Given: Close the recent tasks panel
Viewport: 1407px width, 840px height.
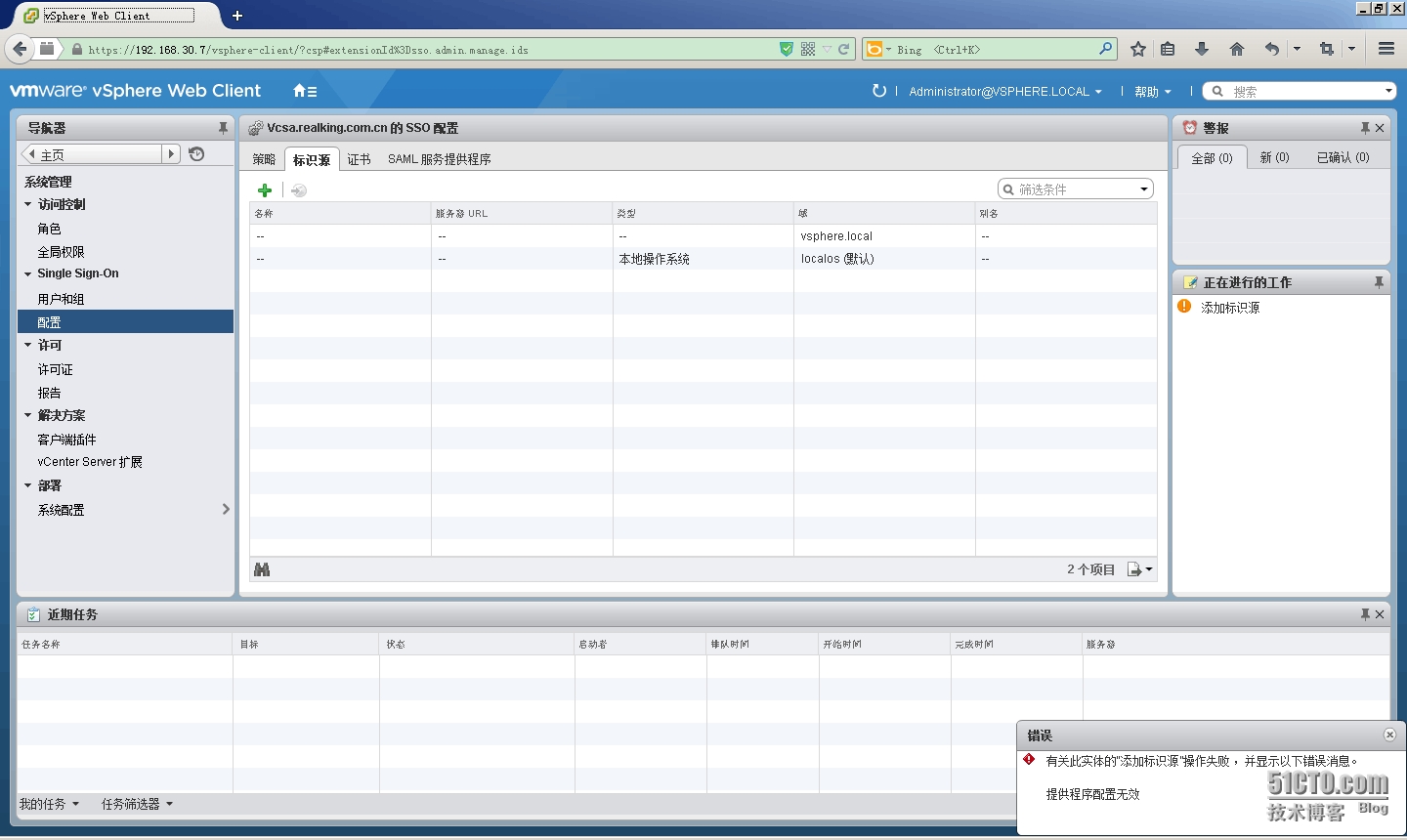Looking at the screenshot, I should (x=1380, y=614).
